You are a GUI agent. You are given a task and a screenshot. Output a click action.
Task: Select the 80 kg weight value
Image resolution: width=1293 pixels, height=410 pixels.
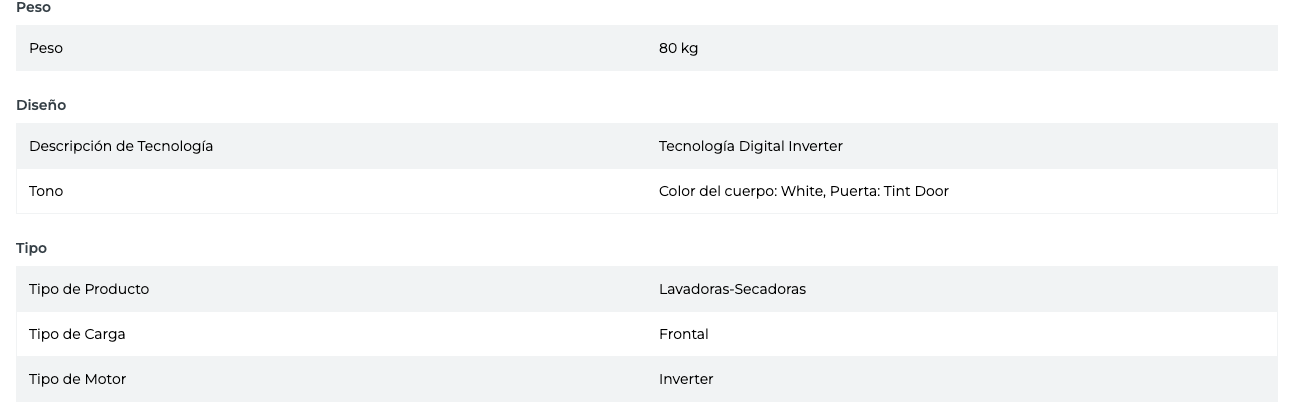[678, 48]
